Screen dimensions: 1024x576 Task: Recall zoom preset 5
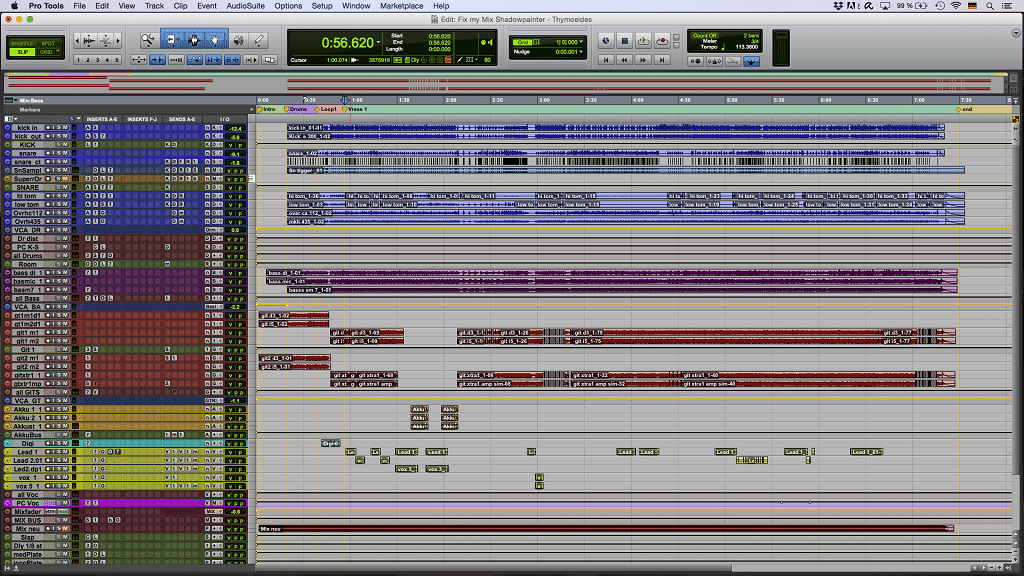pyautogui.click(x=117, y=59)
